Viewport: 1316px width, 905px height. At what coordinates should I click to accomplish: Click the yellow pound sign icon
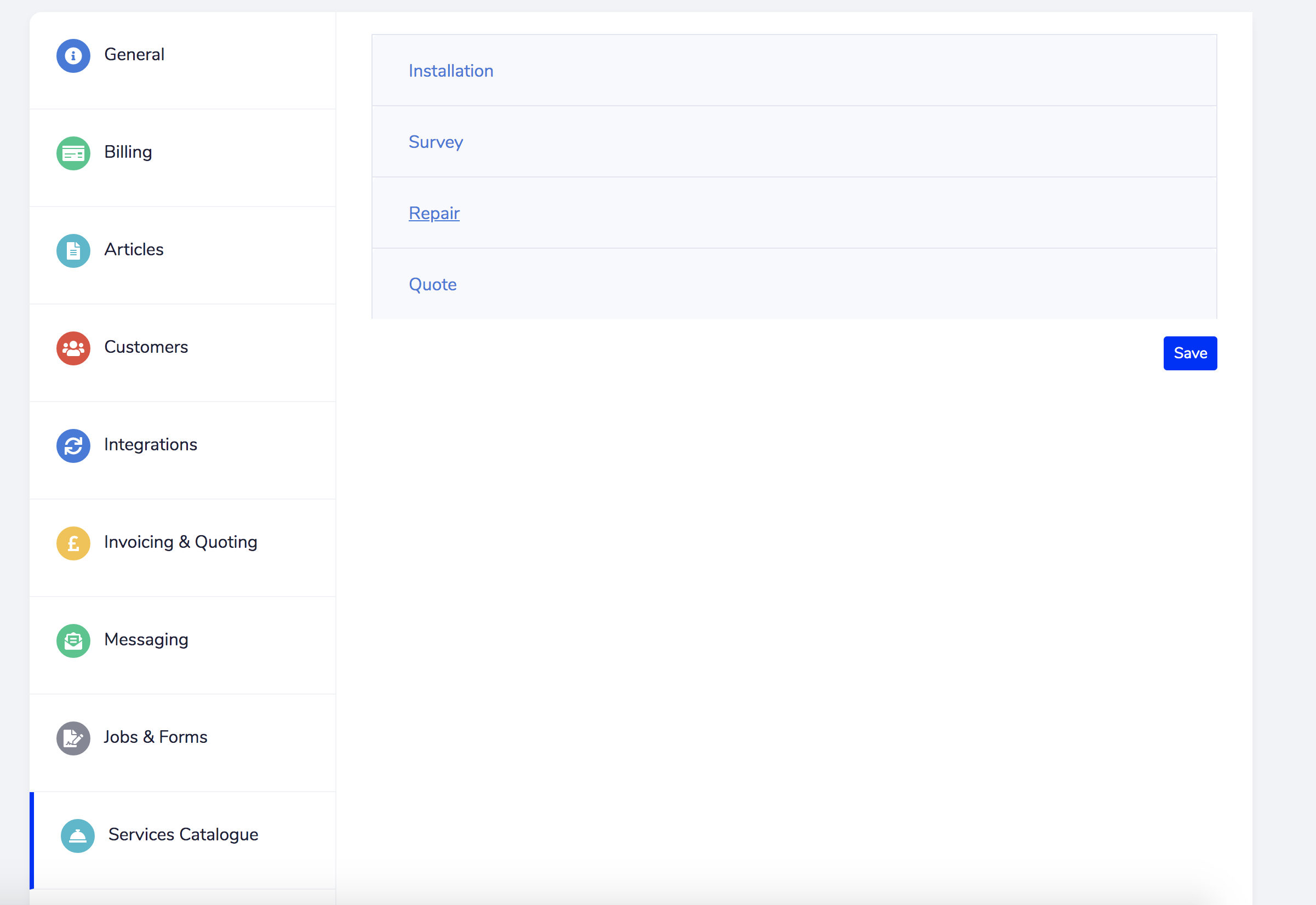tap(73, 543)
